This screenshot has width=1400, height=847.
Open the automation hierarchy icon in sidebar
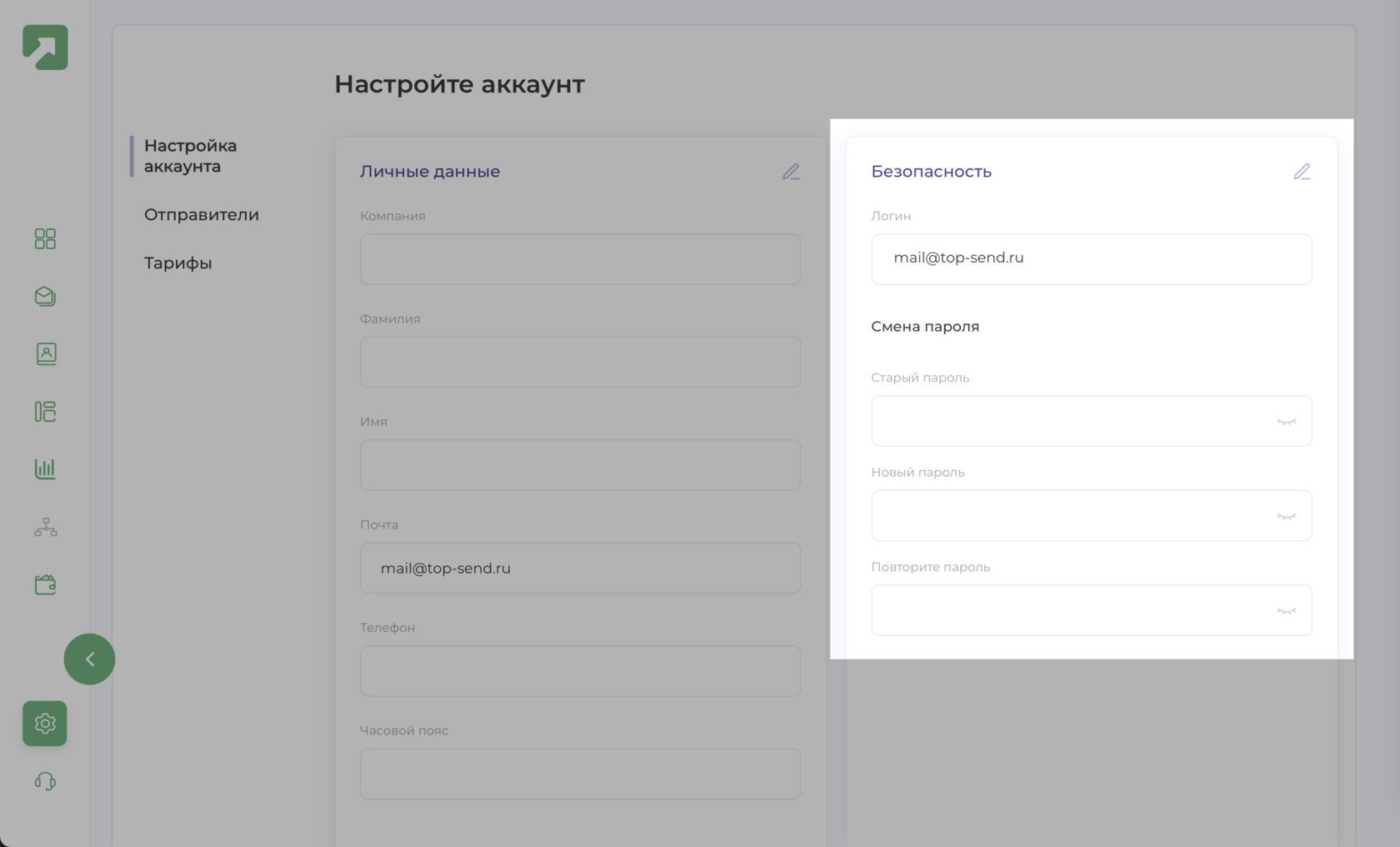[46, 527]
